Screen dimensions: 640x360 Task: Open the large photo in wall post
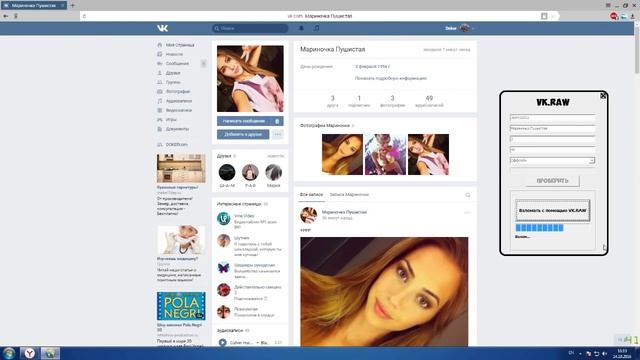pyautogui.click(x=384, y=292)
